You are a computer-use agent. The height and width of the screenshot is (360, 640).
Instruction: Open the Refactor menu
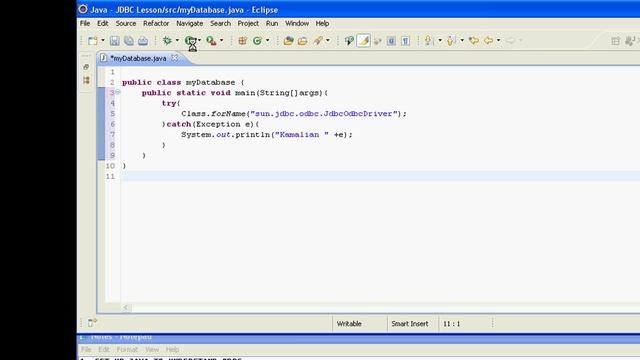(x=156, y=23)
